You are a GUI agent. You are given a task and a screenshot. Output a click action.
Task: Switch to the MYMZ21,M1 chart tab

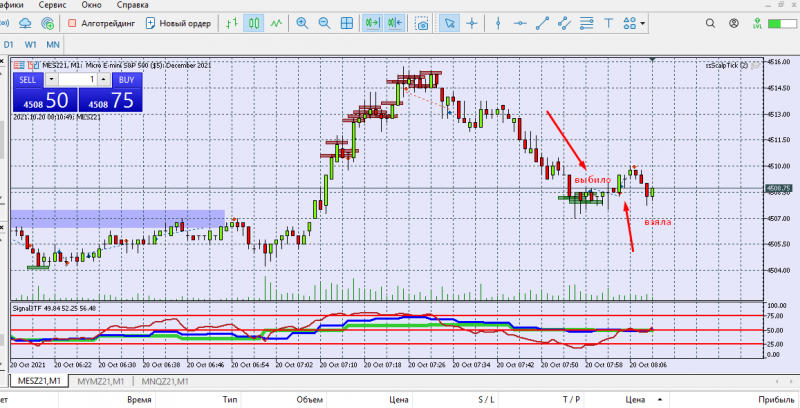click(x=101, y=381)
